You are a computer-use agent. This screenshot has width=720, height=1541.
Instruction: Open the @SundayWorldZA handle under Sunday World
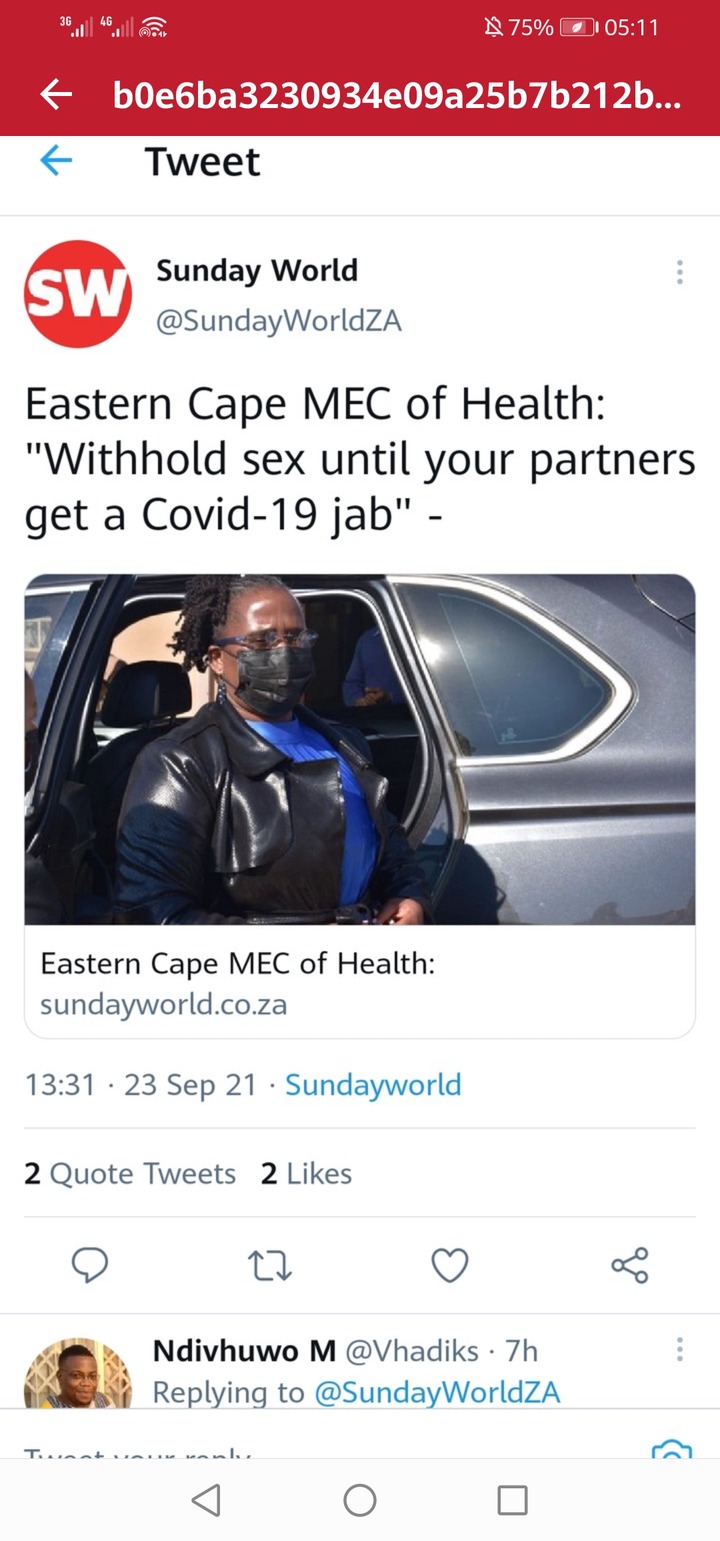tap(279, 321)
